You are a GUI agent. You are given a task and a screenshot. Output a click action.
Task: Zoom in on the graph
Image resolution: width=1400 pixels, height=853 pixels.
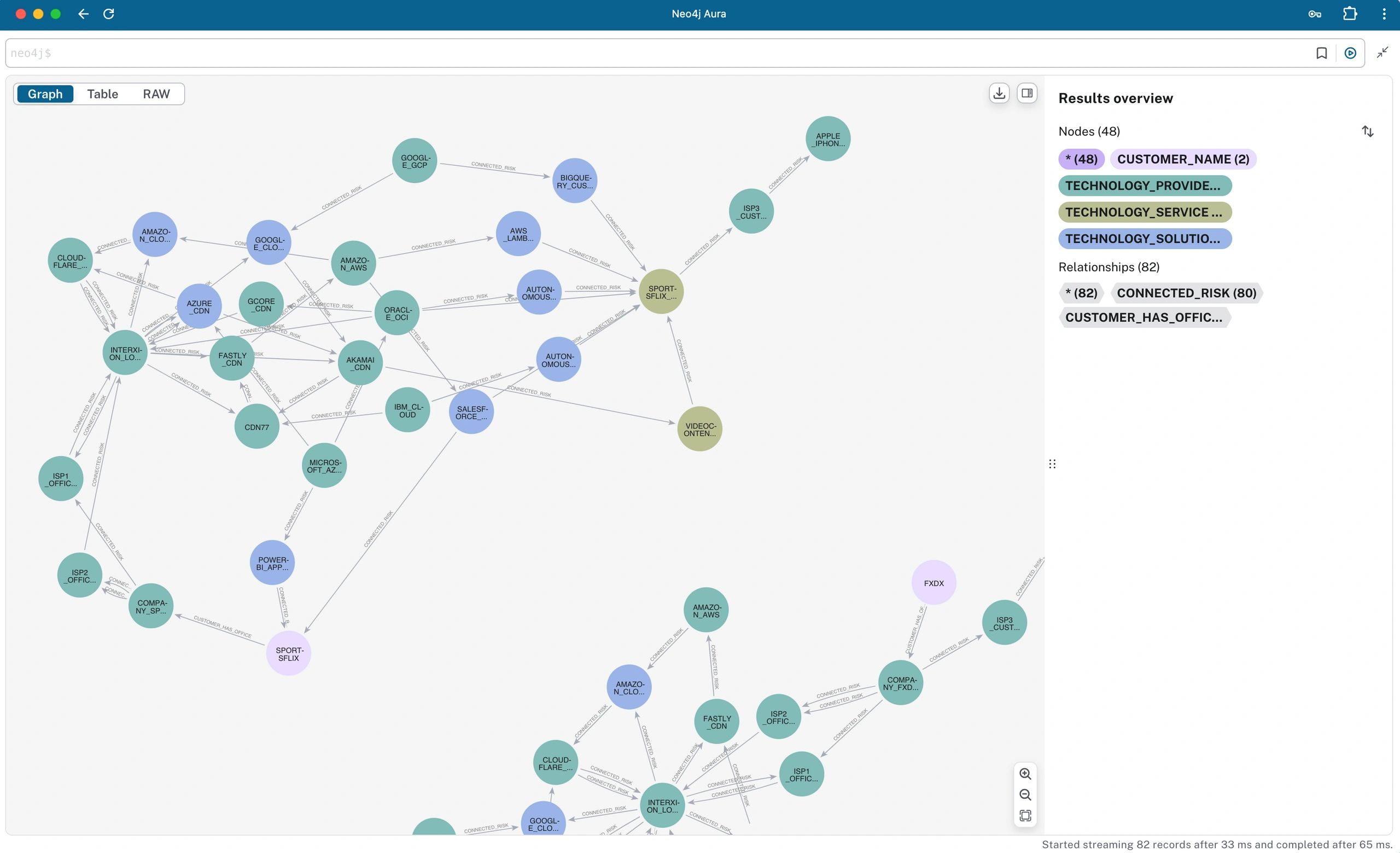pos(1025,774)
